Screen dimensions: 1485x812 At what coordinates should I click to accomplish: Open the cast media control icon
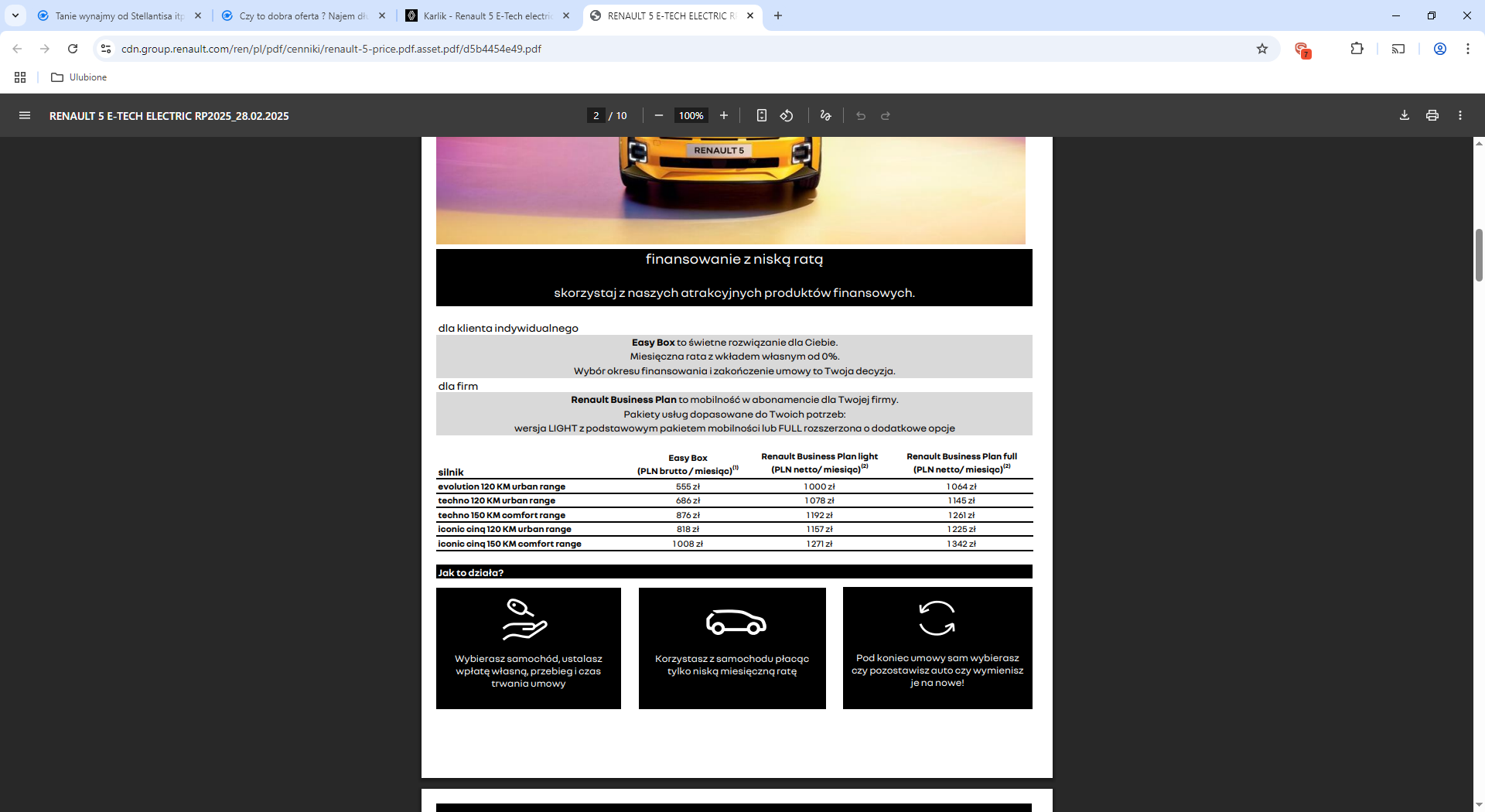coord(1398,49)
